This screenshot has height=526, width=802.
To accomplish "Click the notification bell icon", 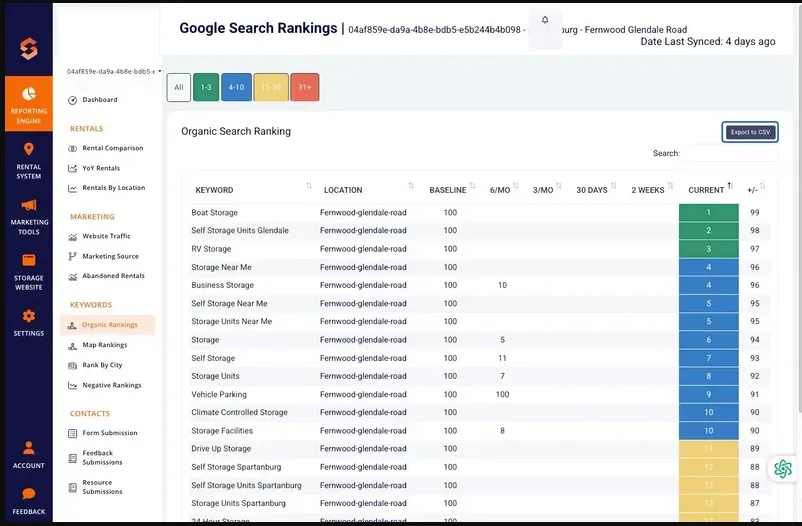I will click(x=545, y=20).
